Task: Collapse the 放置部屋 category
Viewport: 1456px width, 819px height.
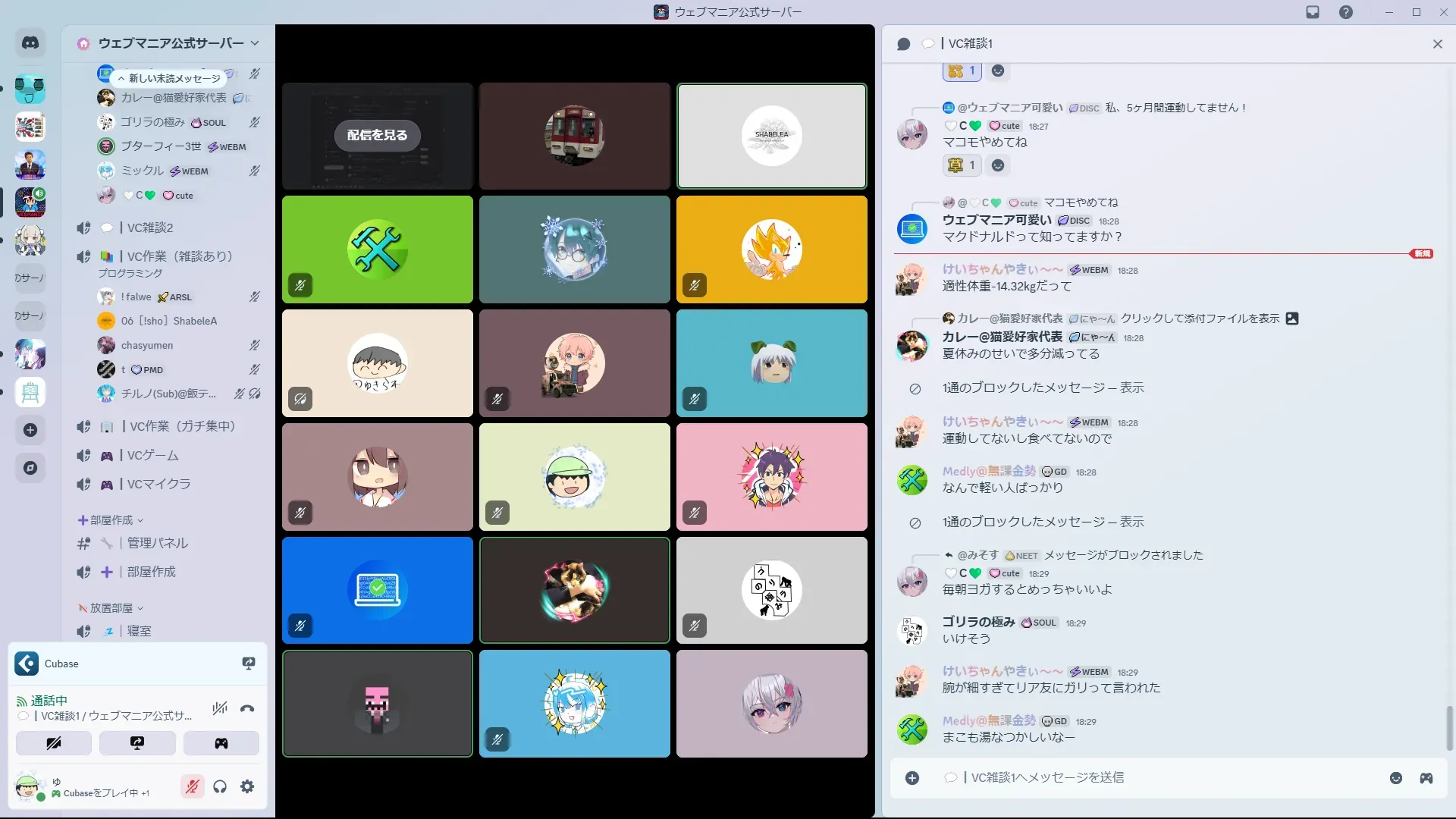Action: 111,608
